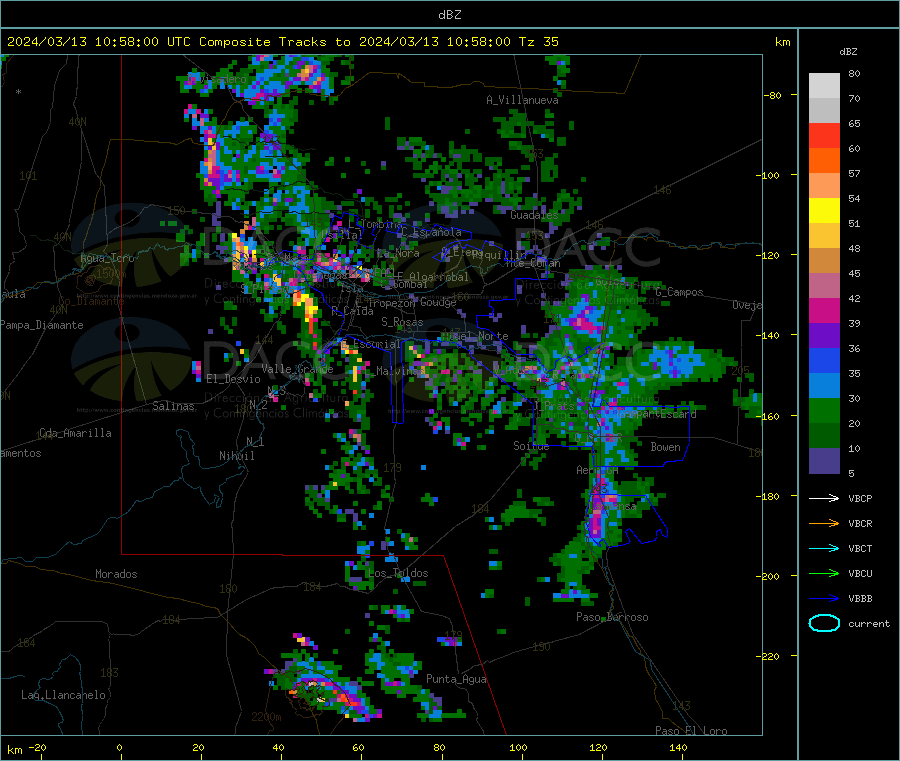Click the 'km' unit label at top right of map
The width and height of the screenshot is (900, 761).
click(782, 42)
